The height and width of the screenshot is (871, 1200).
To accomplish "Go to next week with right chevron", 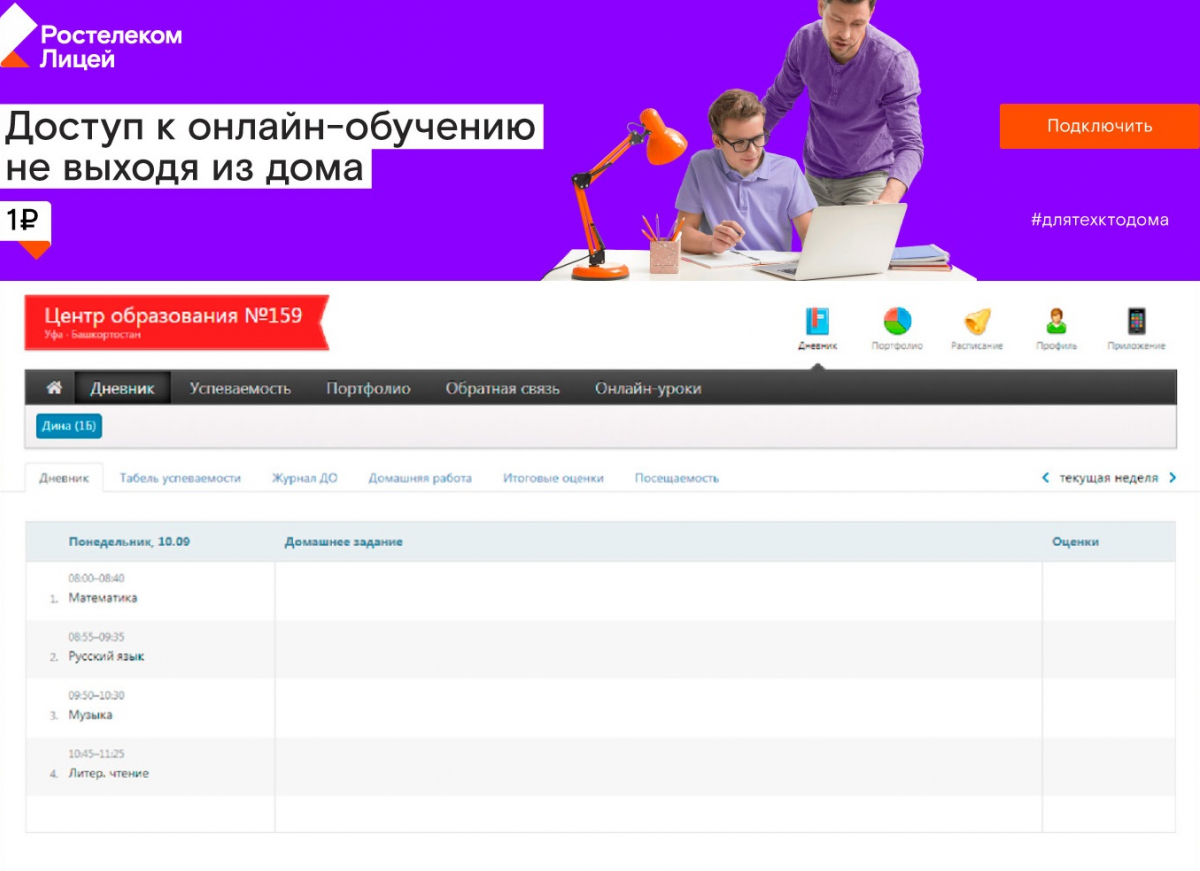I will tap(1173, 478).
